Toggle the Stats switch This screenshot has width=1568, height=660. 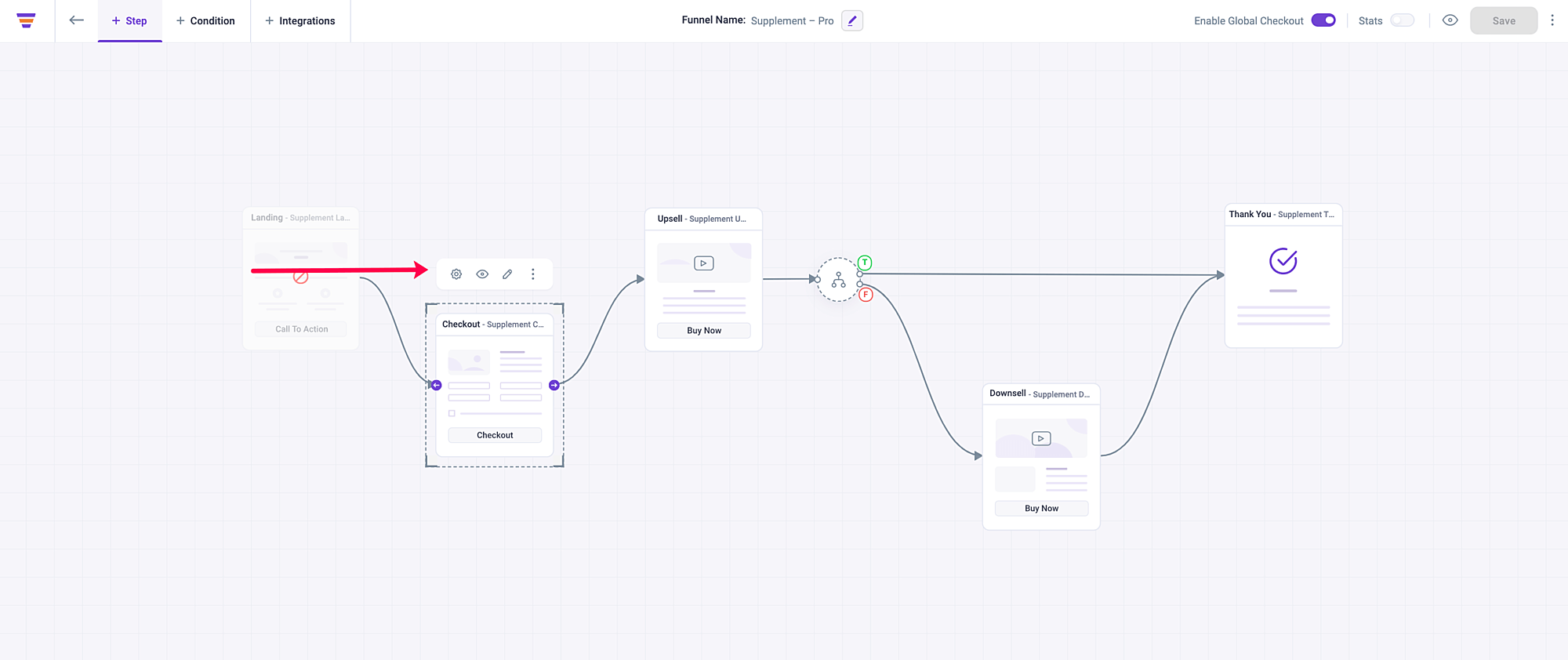[1402, 20]
